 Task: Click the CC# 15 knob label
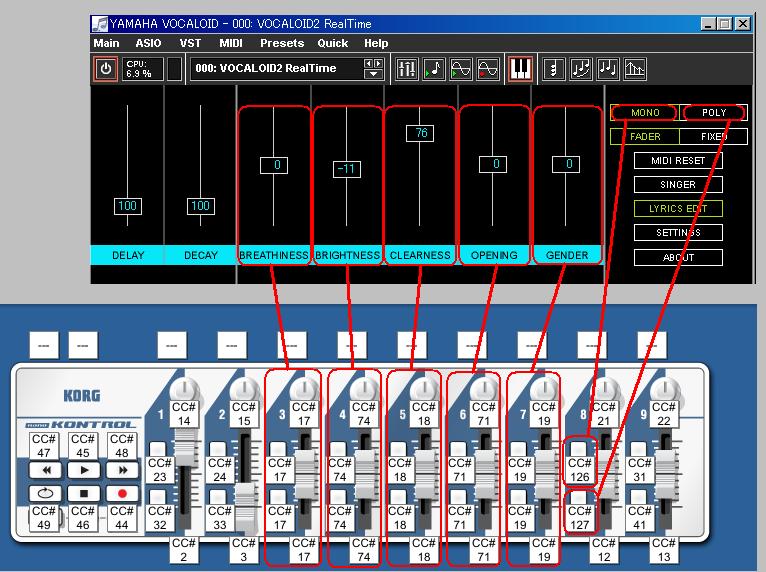point(244,414)
